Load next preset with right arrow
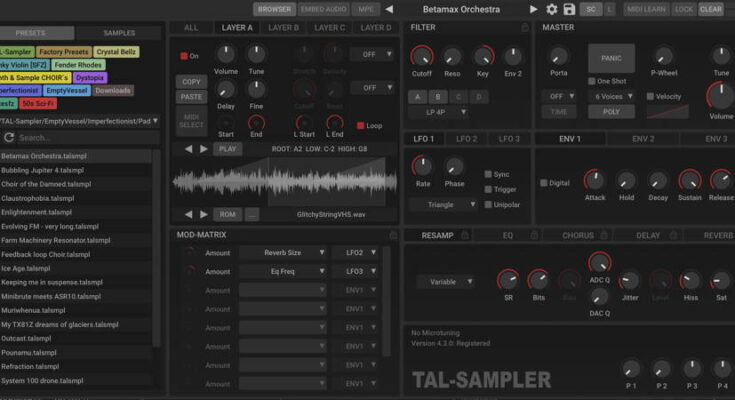Screen dimensions: 735x400 535,9
